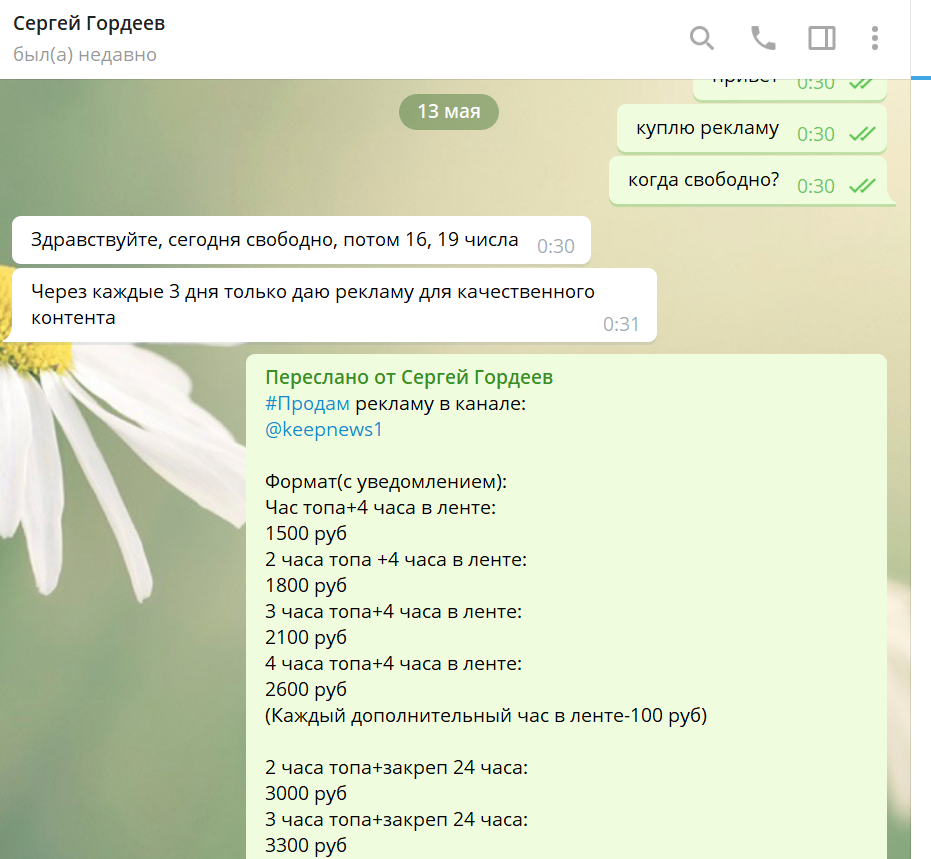
Task: Toggle the right side panel icon
Action: pos(822,38)
